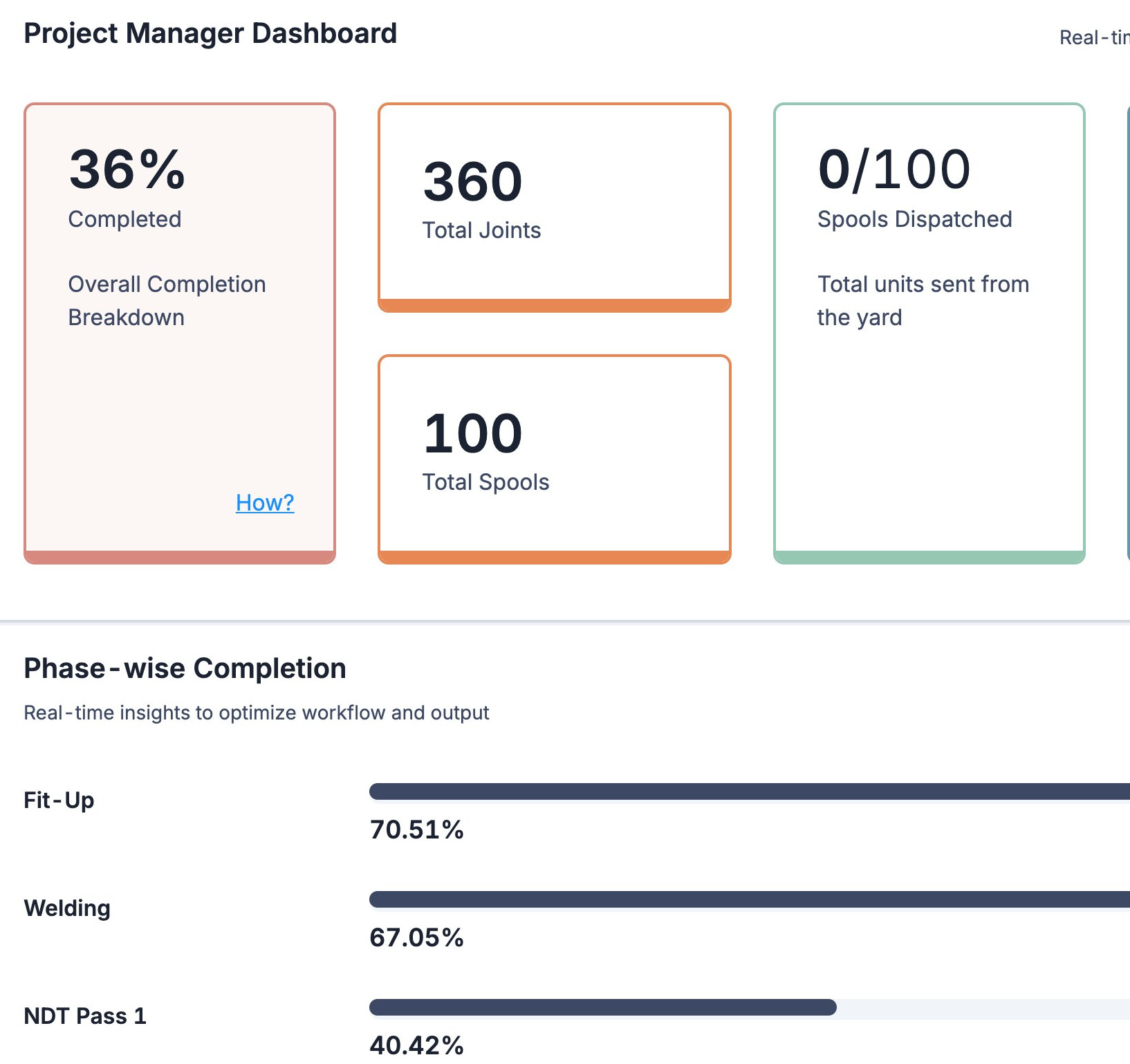Click the "Welding" phase label
The width and height of the screenshot is (1130, 1064).
pyautogui.click(x=67, y=908)
